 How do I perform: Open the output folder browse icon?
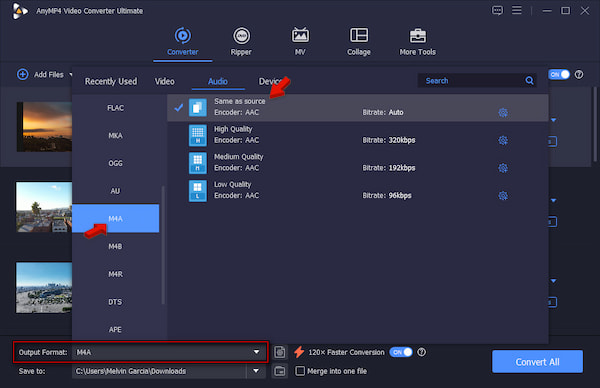(280, 371)
